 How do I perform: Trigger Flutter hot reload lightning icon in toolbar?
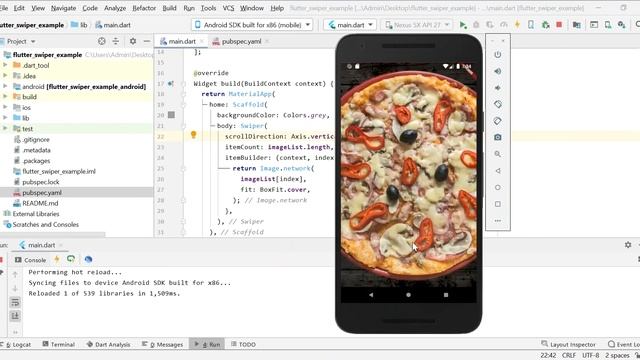coord(517,25)
